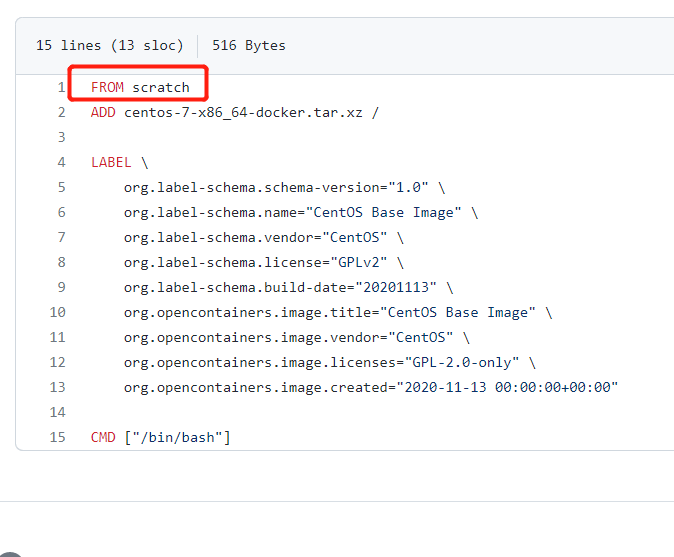
Task: Click line number 1
Action: [61, 87]
